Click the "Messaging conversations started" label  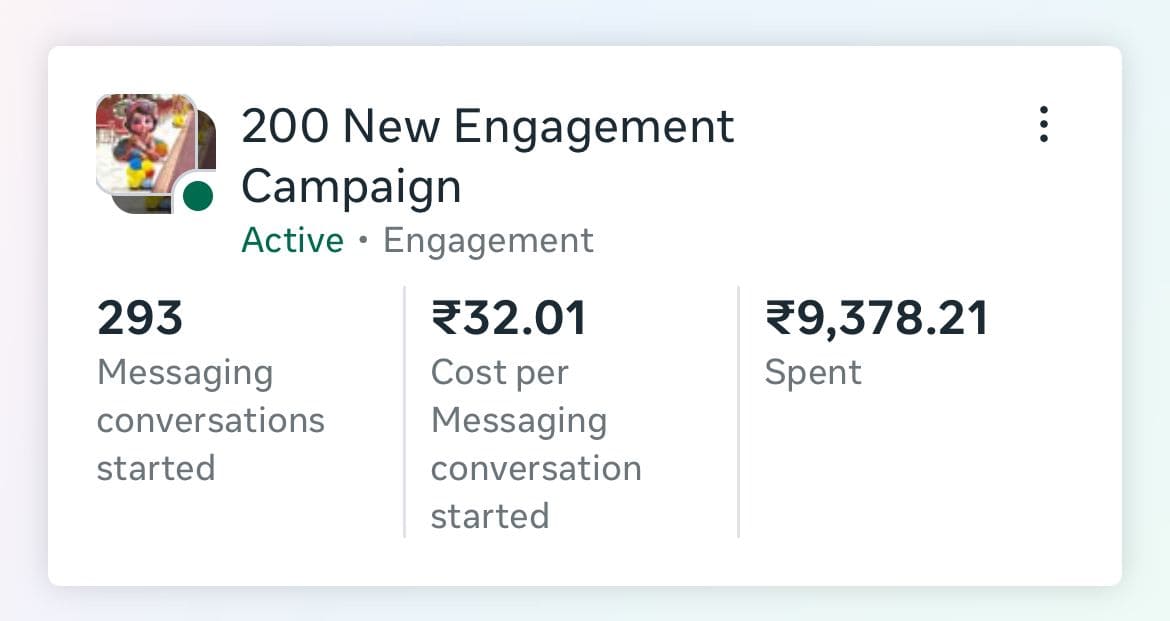[210, 420]
